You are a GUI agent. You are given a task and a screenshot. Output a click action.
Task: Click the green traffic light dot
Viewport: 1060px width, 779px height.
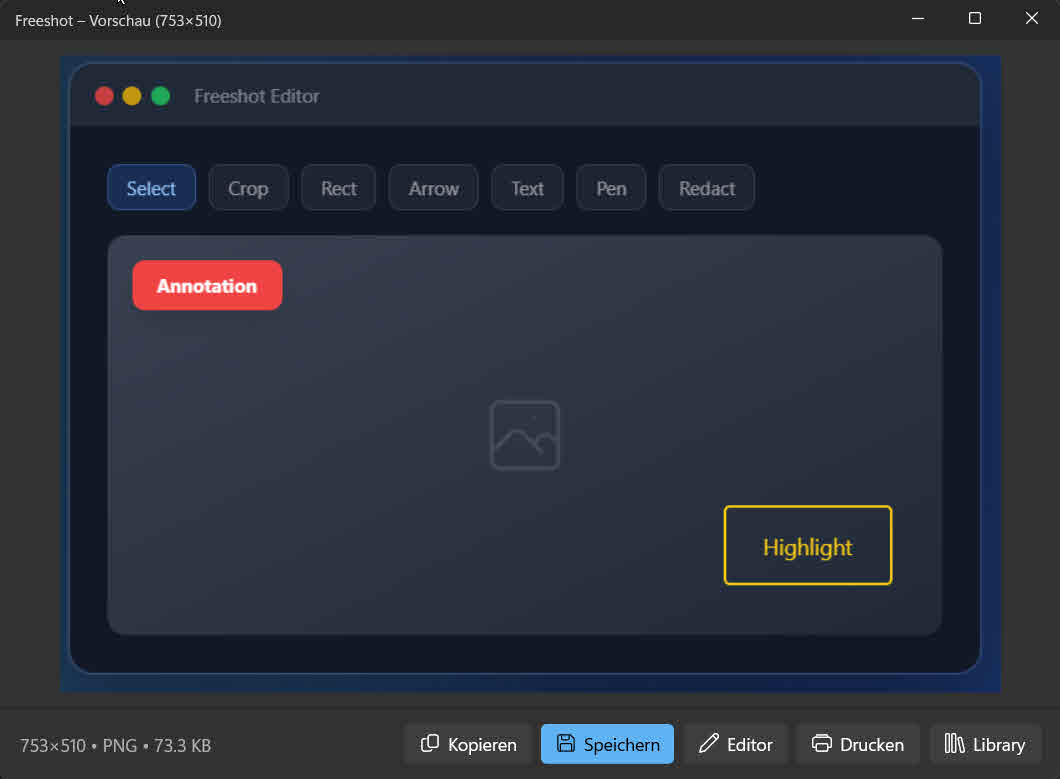[x=160, y=96]
